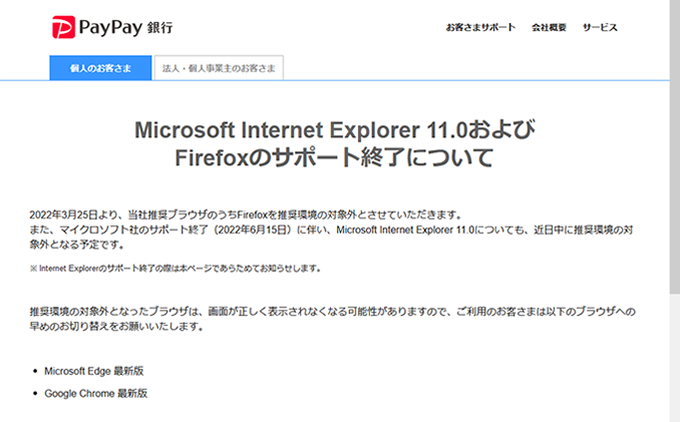The width and height of the screenshot is (680, 422).
Task: Click the page heading about Internet Explorer 11.0
Action: (334, 144)
